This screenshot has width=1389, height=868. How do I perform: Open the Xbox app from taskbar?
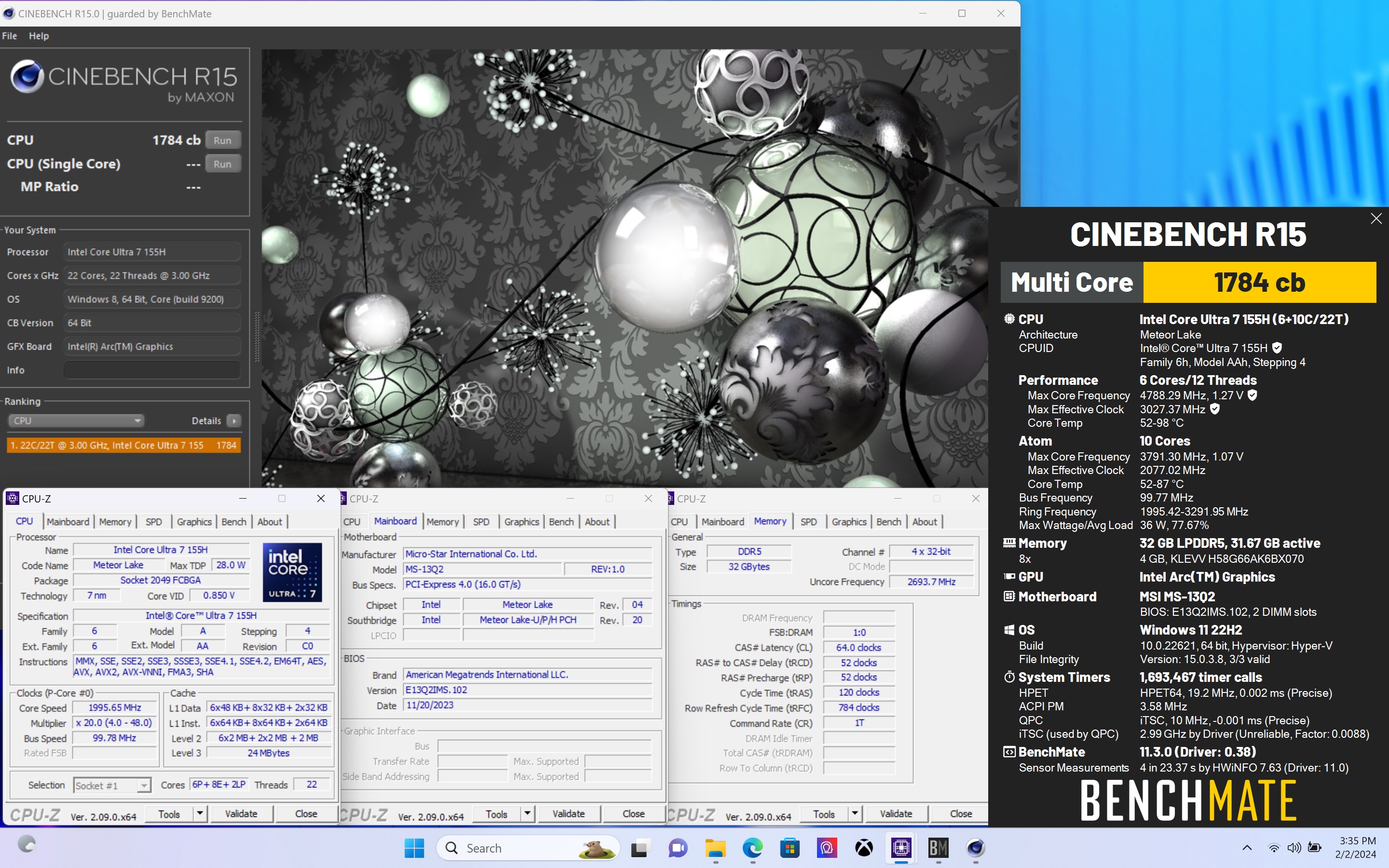[864, 848]
